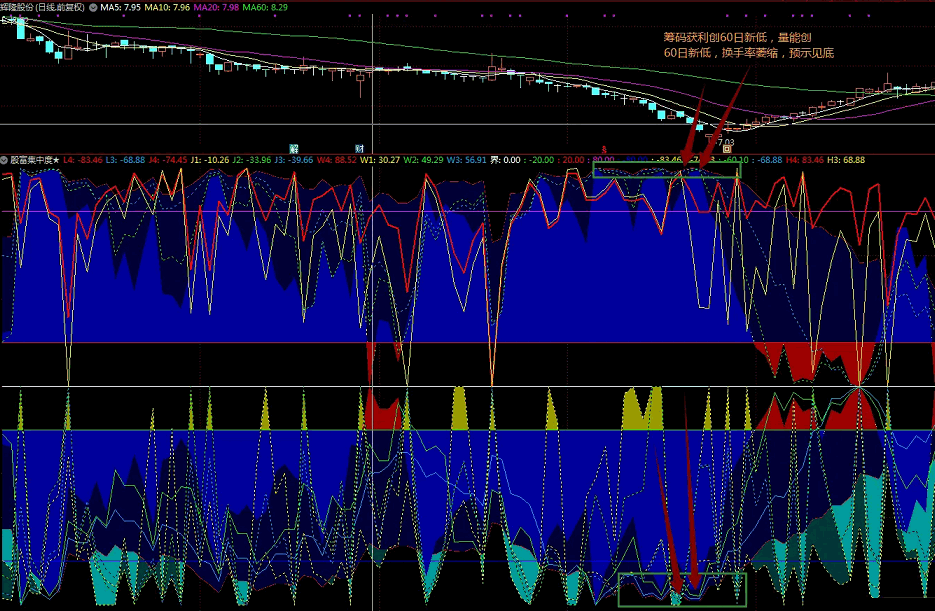Select the 辉隆股份 (日线,前复权) chart title
Viewport: 935px width, 611px height.
pyautogui.click(x=44, y=8)
